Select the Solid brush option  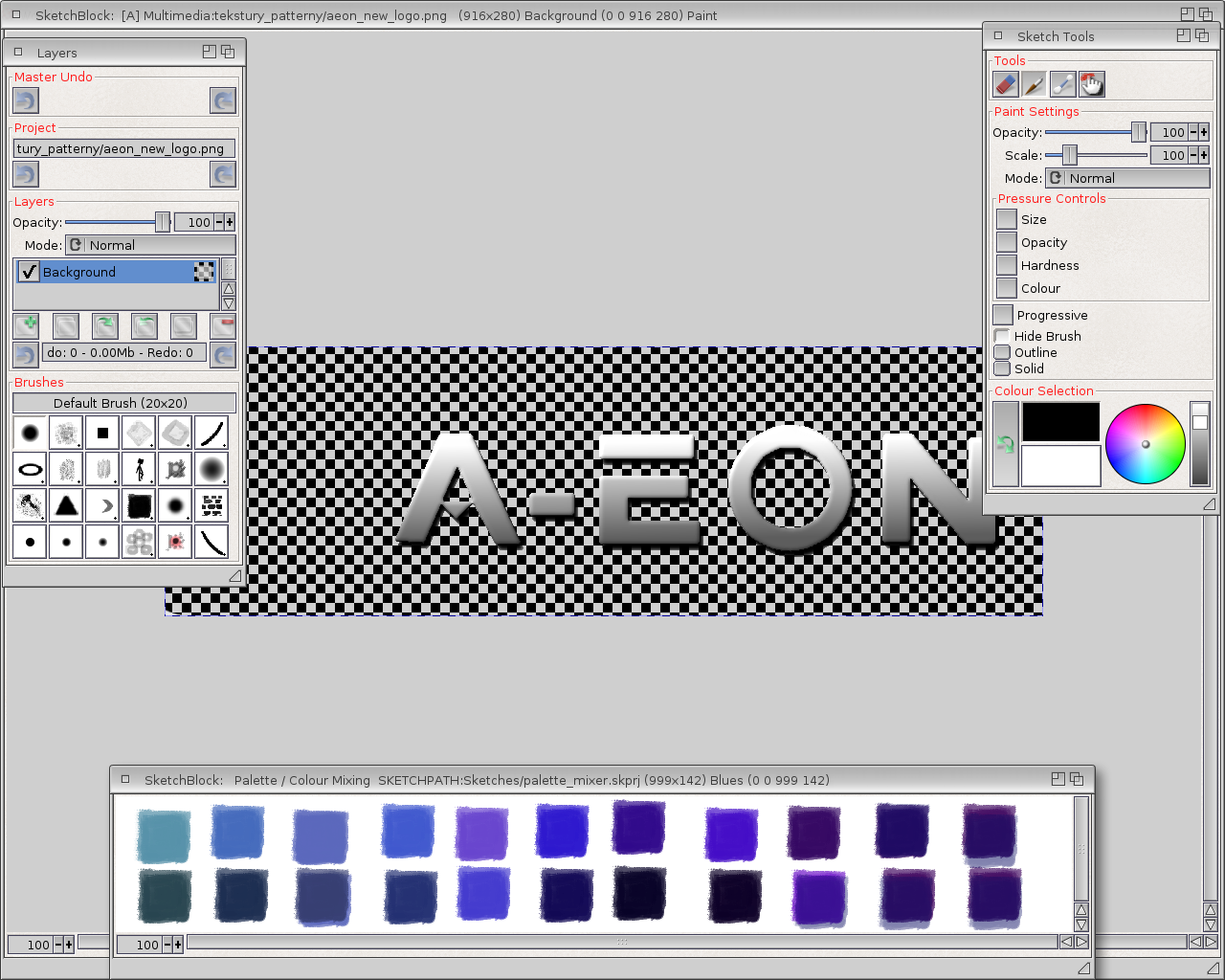click(x=1002, y=368)
